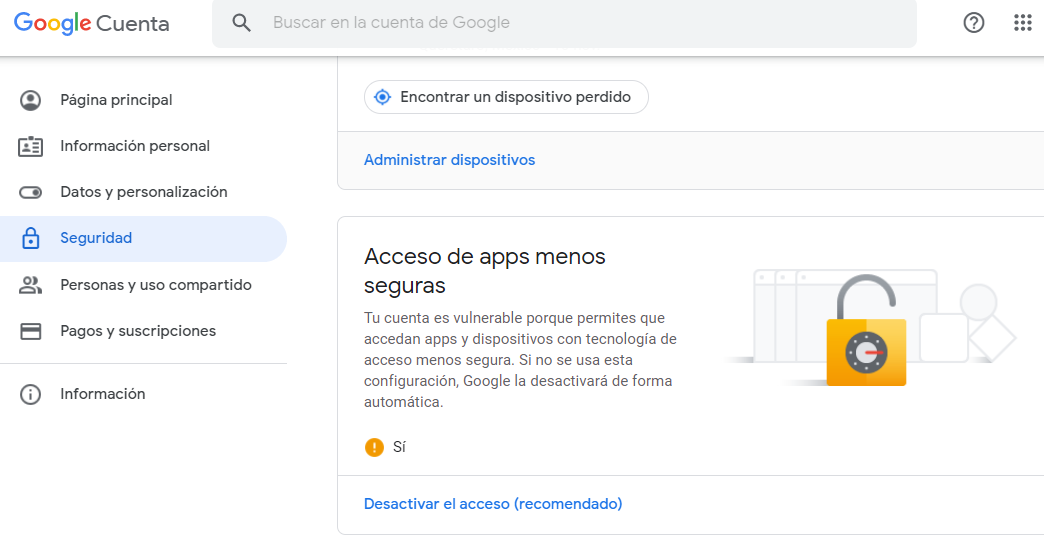This screenshot has width=1044, height=559.
Task: Click the Personas y uso compartido icon
Action: (31, 285)
